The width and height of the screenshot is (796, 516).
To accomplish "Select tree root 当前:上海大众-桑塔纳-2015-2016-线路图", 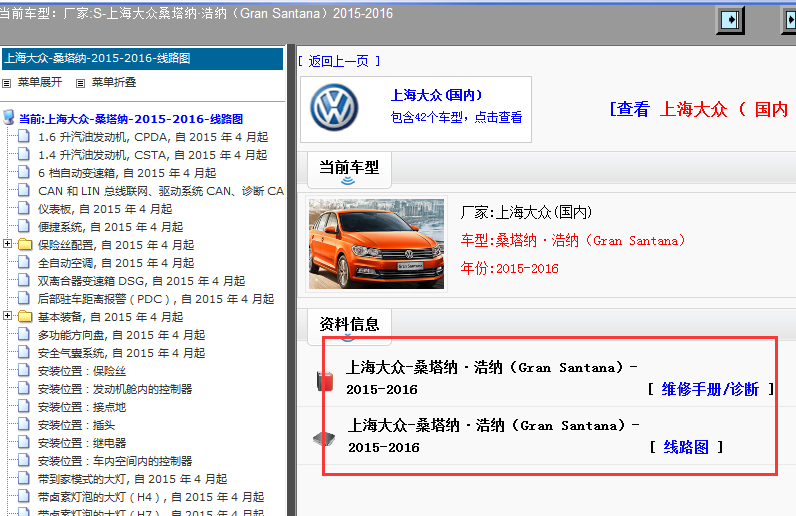I will point(131,119).
